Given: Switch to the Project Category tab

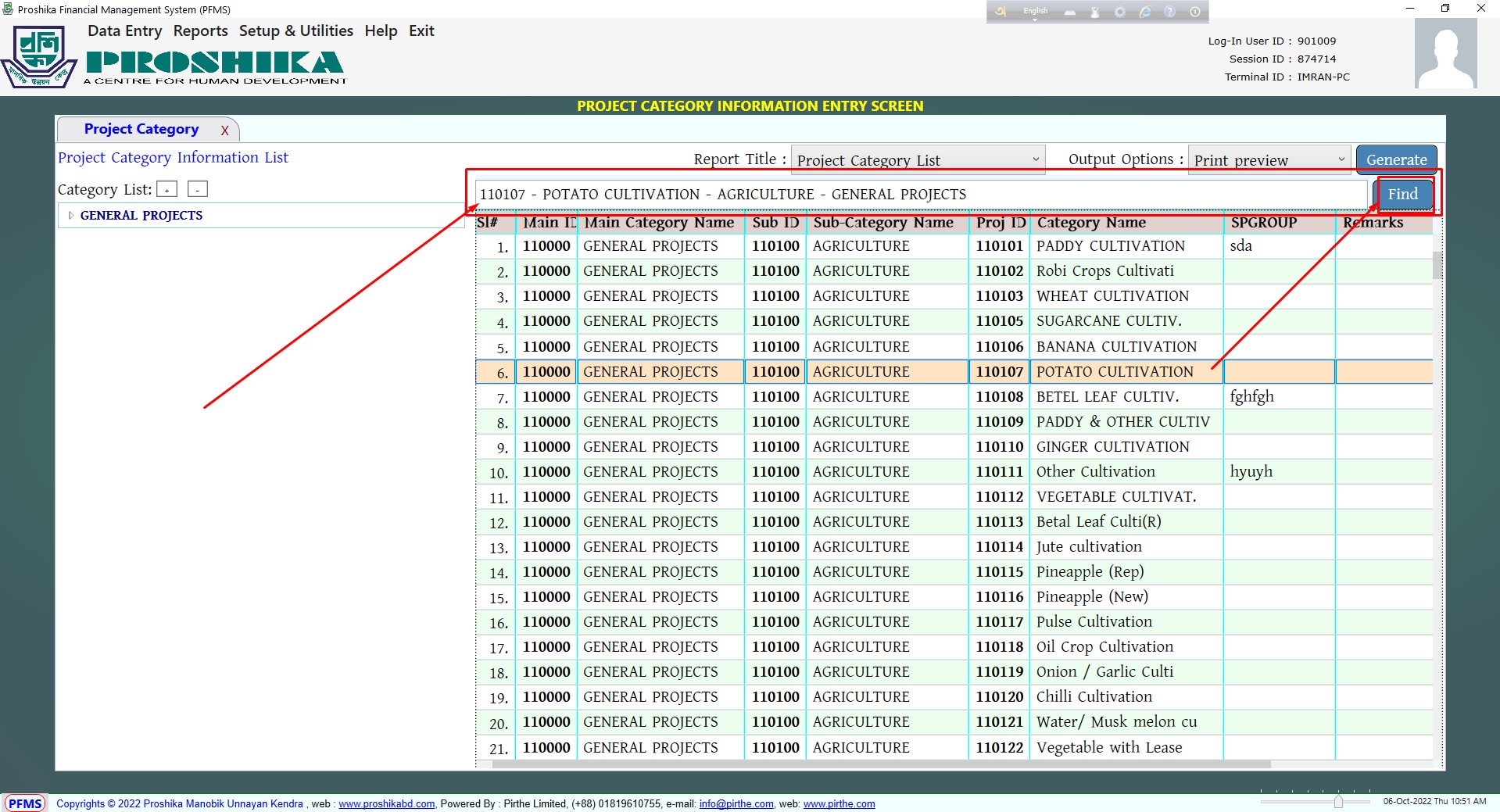Looking at the screenshot, I should pyautogui.click(x=141, y=129).
